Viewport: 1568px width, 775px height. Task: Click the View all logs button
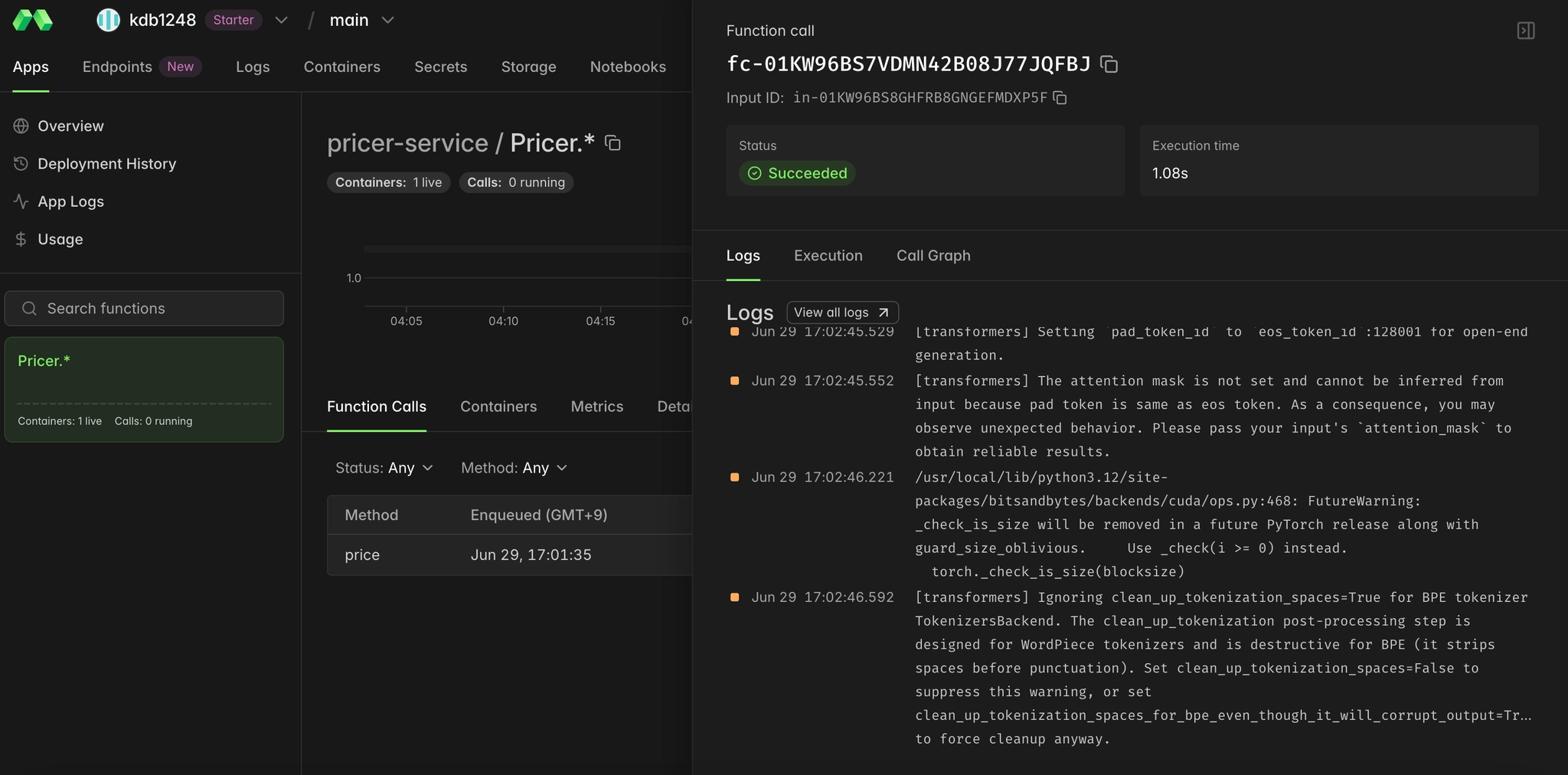(842, 312)
